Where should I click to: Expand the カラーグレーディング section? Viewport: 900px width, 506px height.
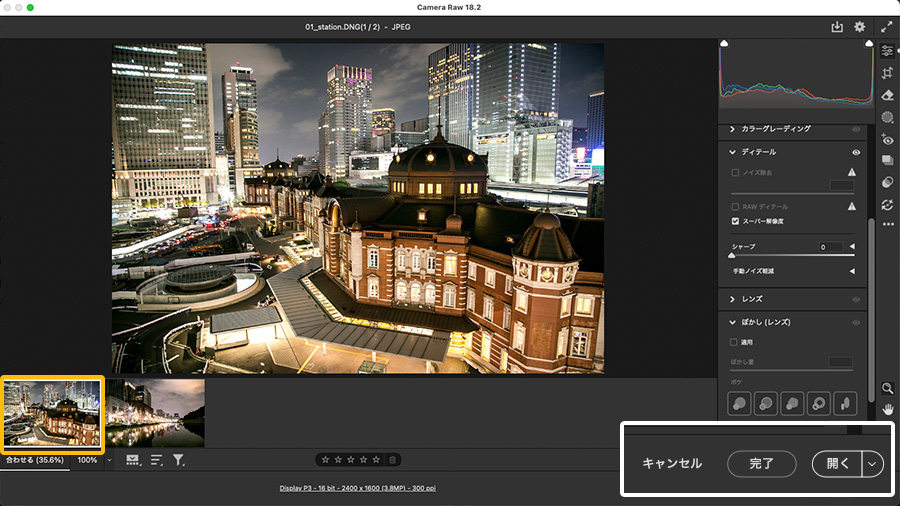coord(732,129)
